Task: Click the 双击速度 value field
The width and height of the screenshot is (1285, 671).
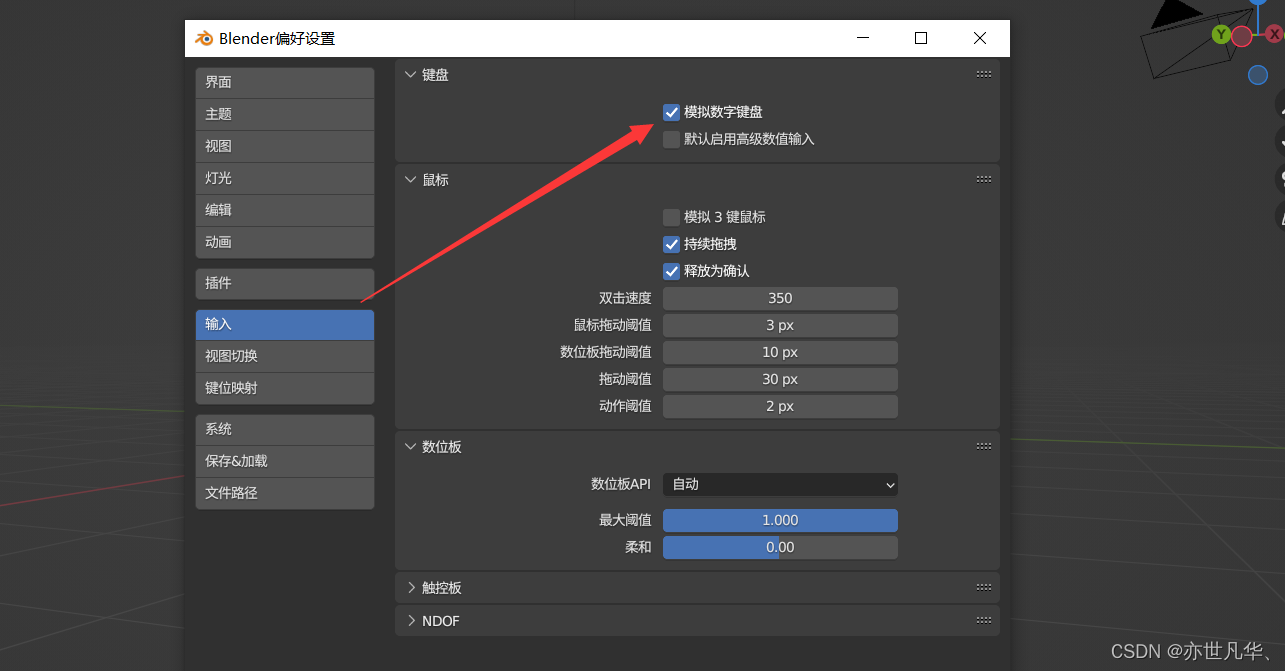Action: [x=780, y=298]
